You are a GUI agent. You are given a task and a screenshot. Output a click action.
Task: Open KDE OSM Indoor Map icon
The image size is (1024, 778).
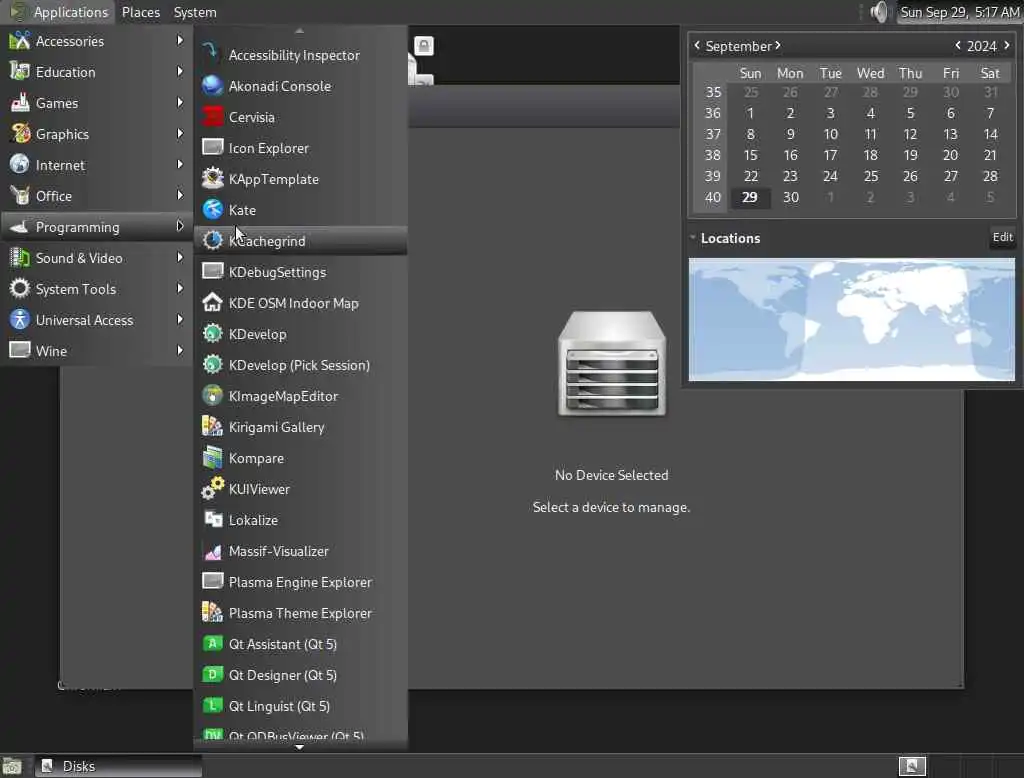tap(212, 302)
